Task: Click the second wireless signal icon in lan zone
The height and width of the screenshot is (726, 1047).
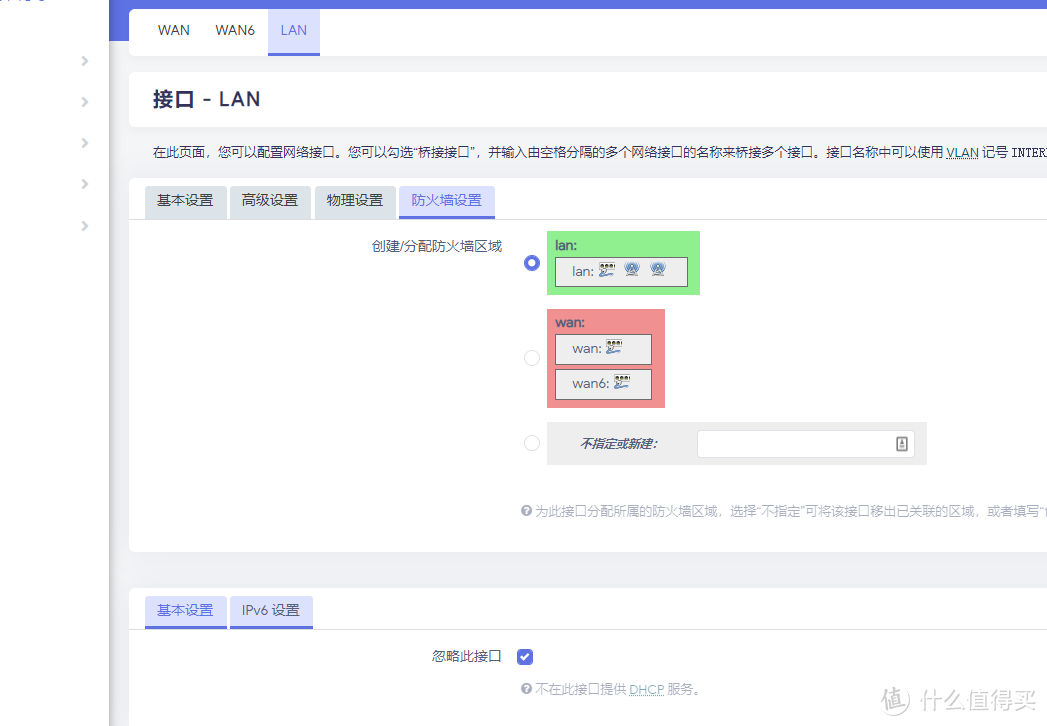Action: (657, 268)
